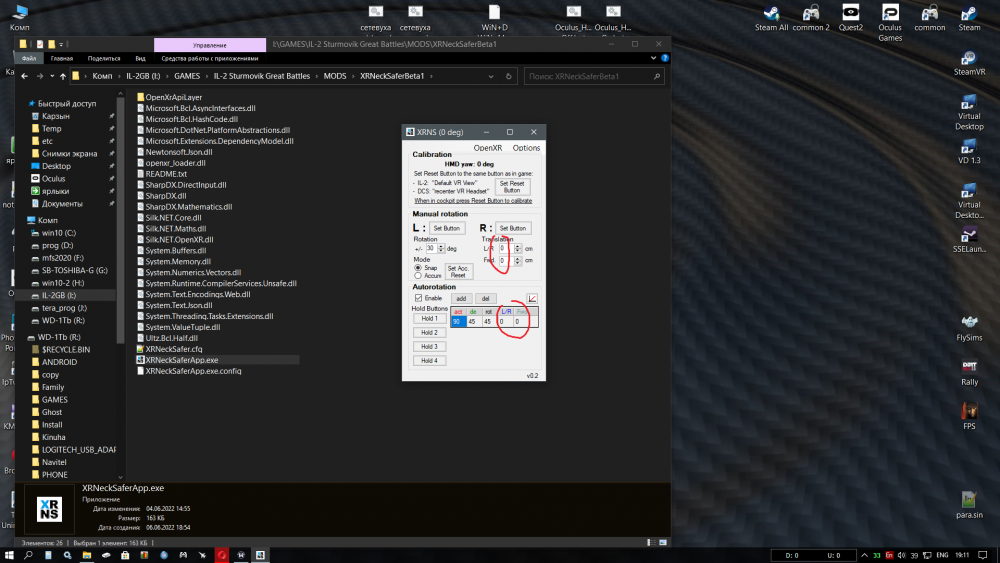
Task: Go up one folder level in Explorer
Action: tap(62, 76)
